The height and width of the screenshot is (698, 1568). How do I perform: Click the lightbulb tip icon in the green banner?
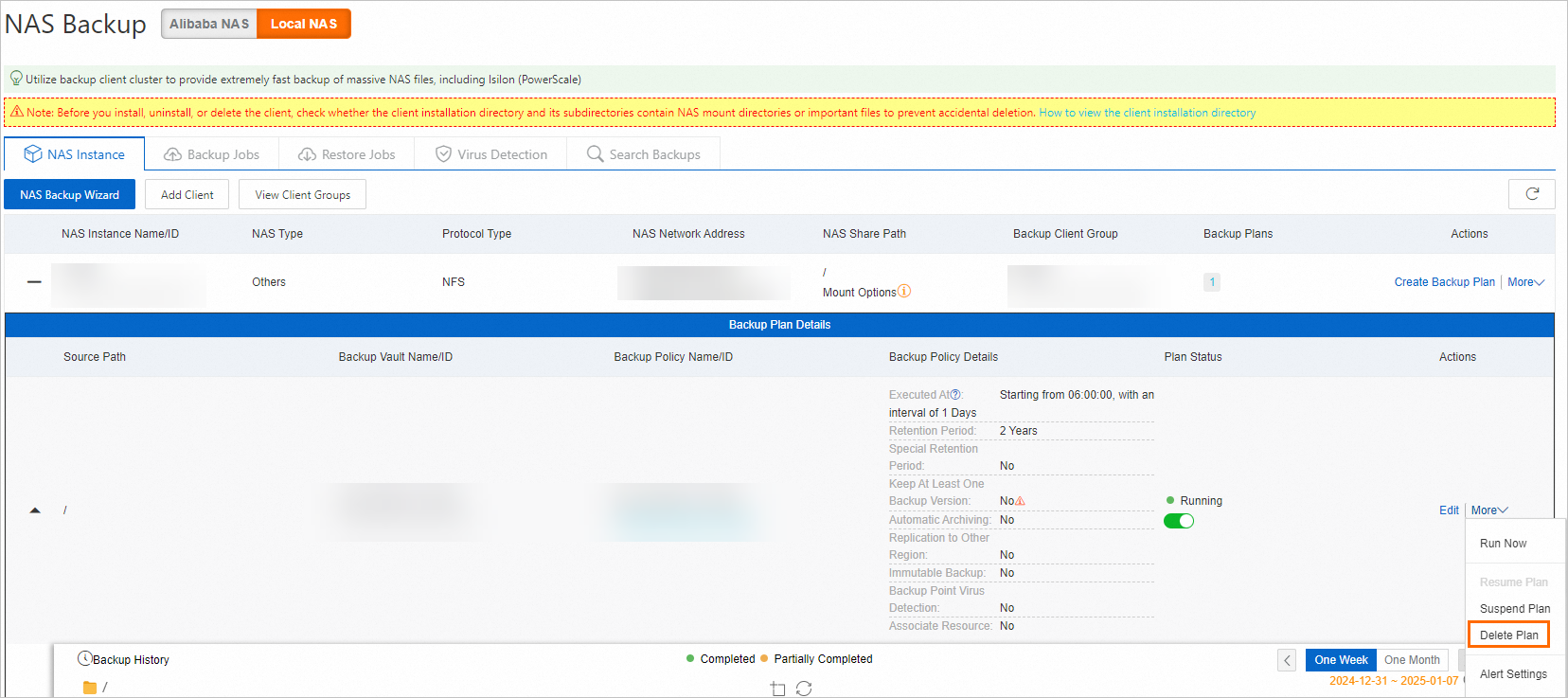[16, 79]
